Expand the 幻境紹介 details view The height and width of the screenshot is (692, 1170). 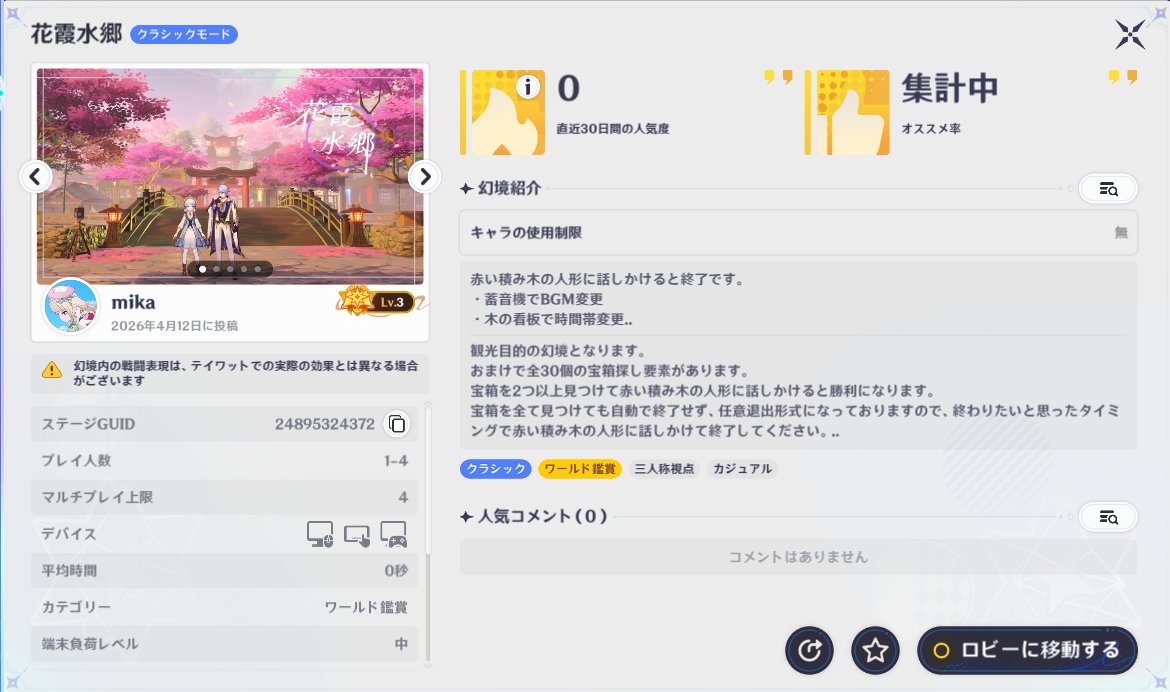pyautogui.click(x=1108, y=189)
